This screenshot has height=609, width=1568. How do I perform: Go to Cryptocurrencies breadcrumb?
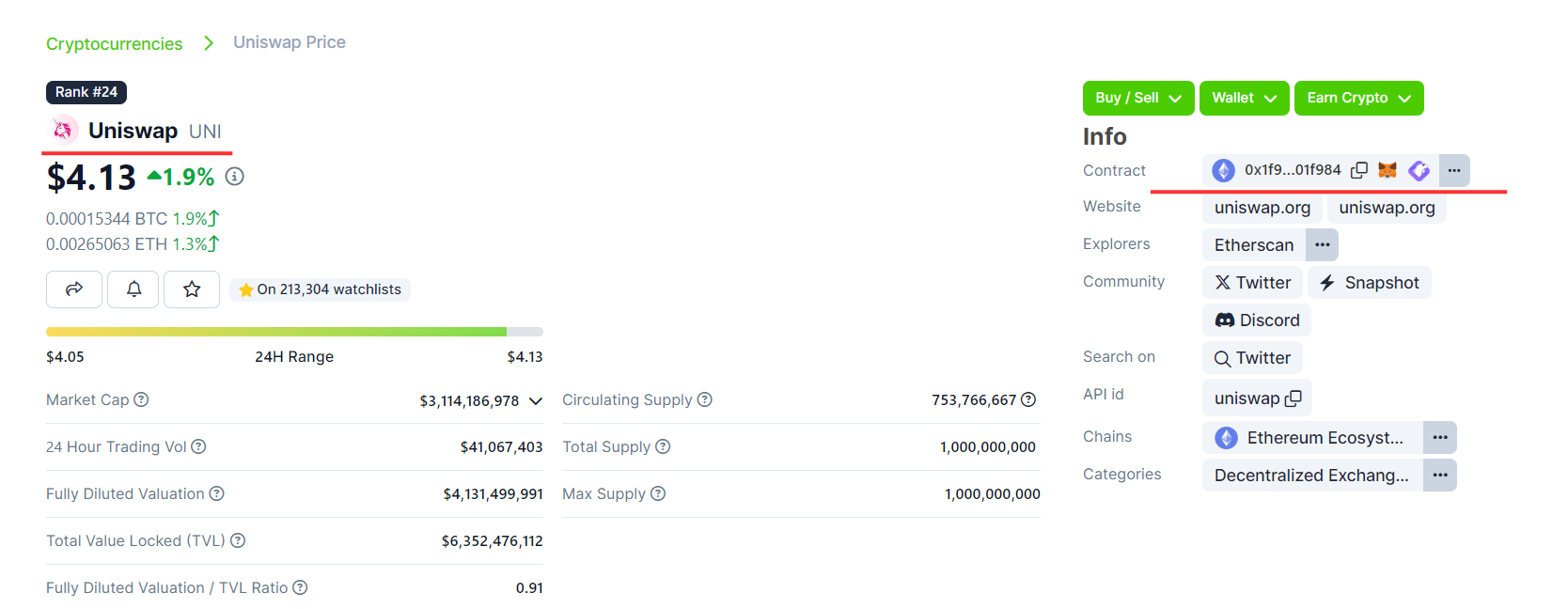pyautogui.click(x=115, y=44)
